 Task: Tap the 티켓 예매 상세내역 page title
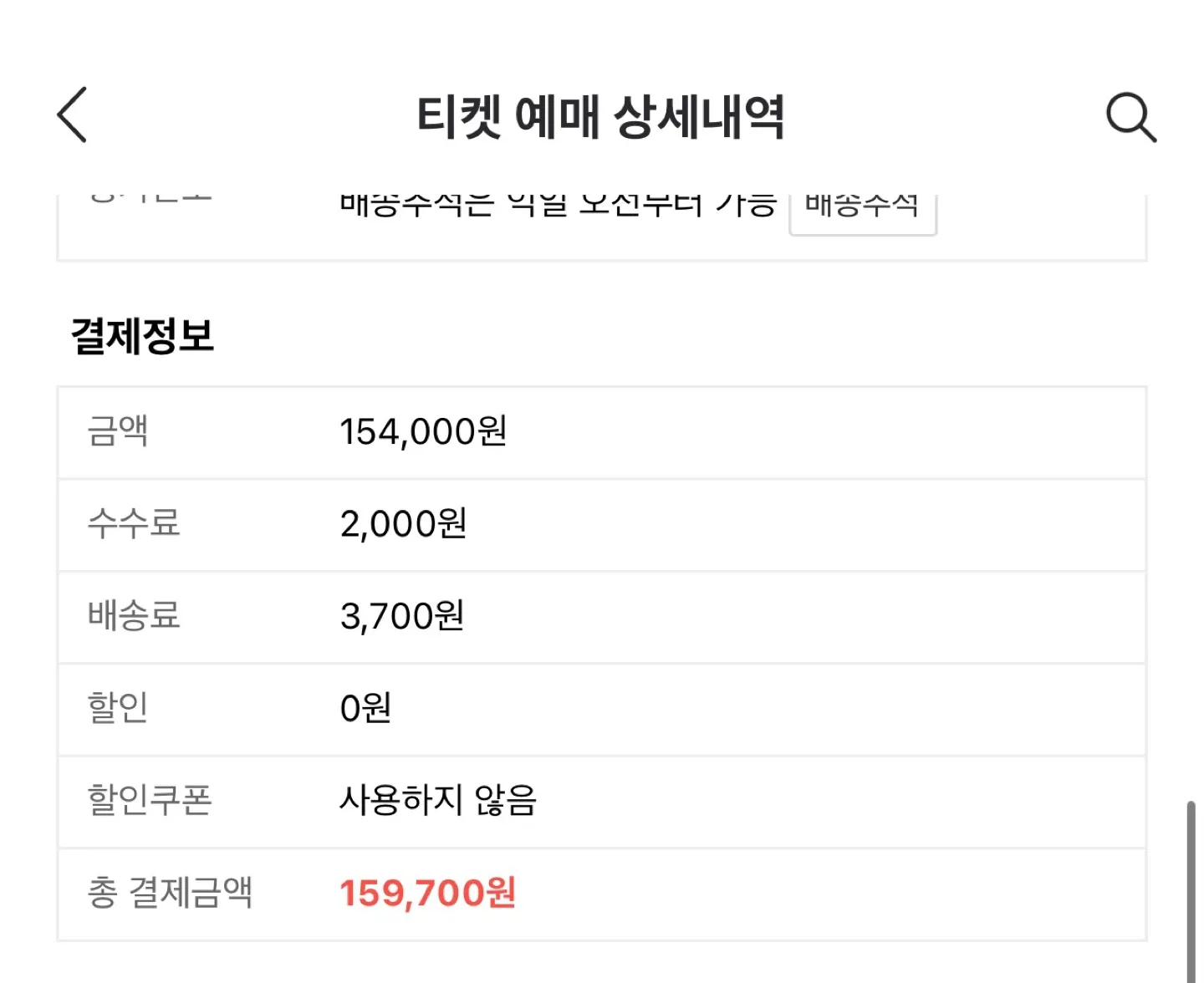point(600,116)
